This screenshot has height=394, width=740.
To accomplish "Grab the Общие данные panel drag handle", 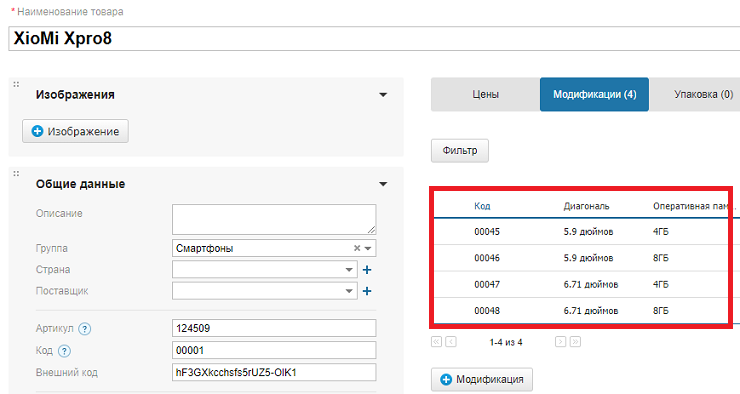I will click(17, 174).
